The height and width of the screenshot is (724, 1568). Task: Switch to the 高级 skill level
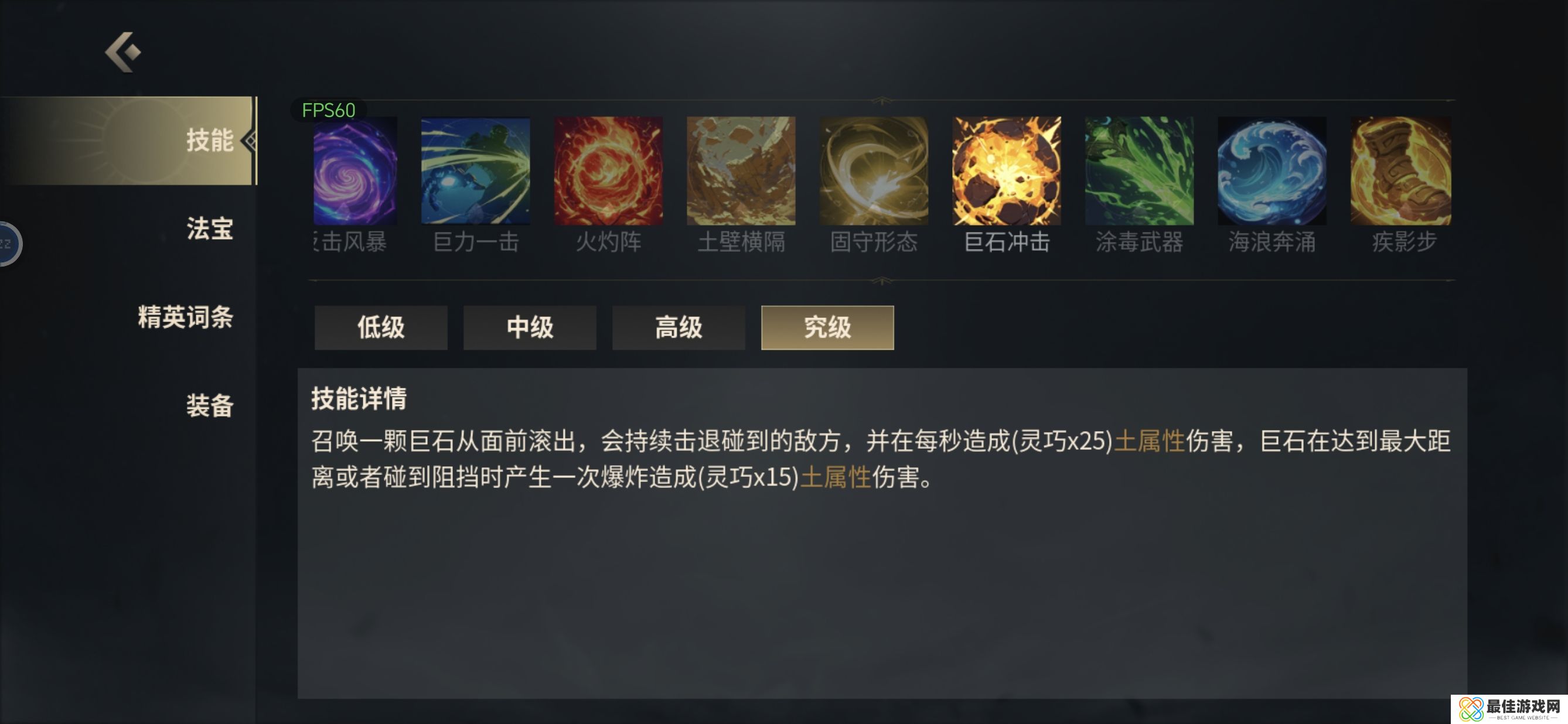[679, 327]
